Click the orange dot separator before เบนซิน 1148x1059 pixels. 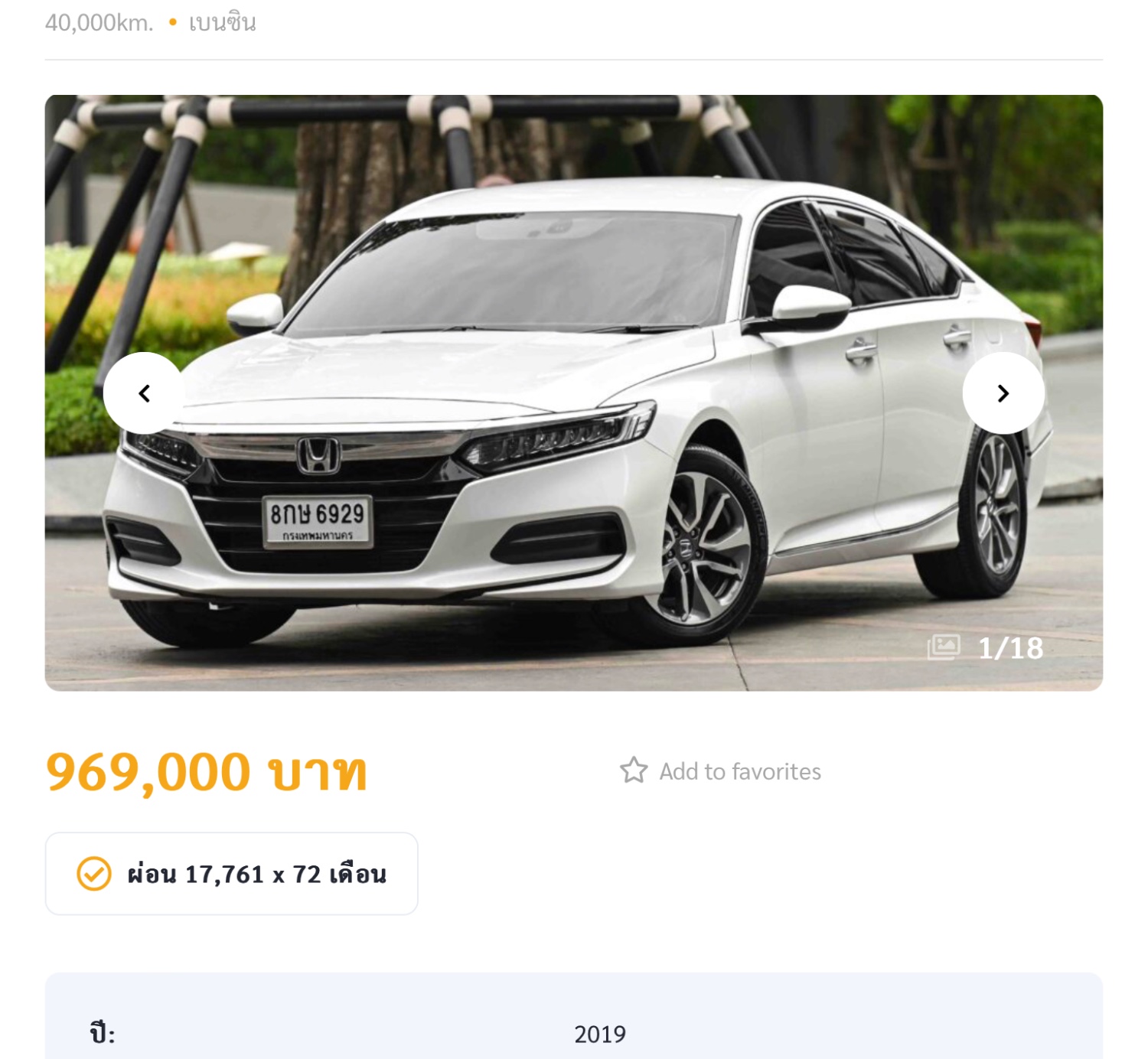point(173,23)
